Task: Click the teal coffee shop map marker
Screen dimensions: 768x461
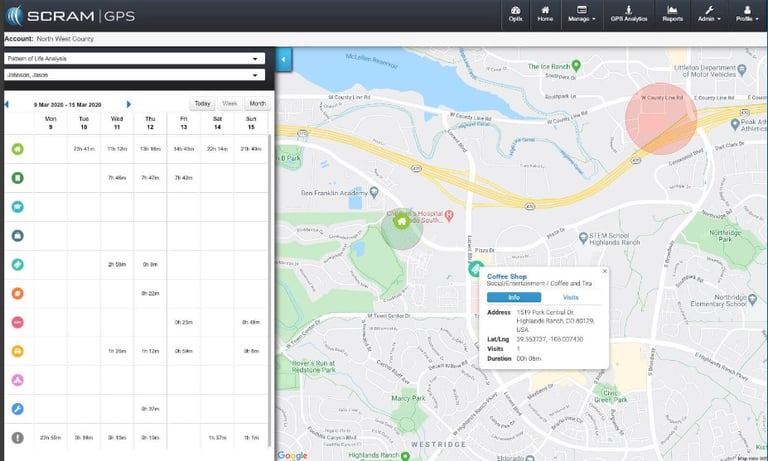Action: click(x=475, y=268)
